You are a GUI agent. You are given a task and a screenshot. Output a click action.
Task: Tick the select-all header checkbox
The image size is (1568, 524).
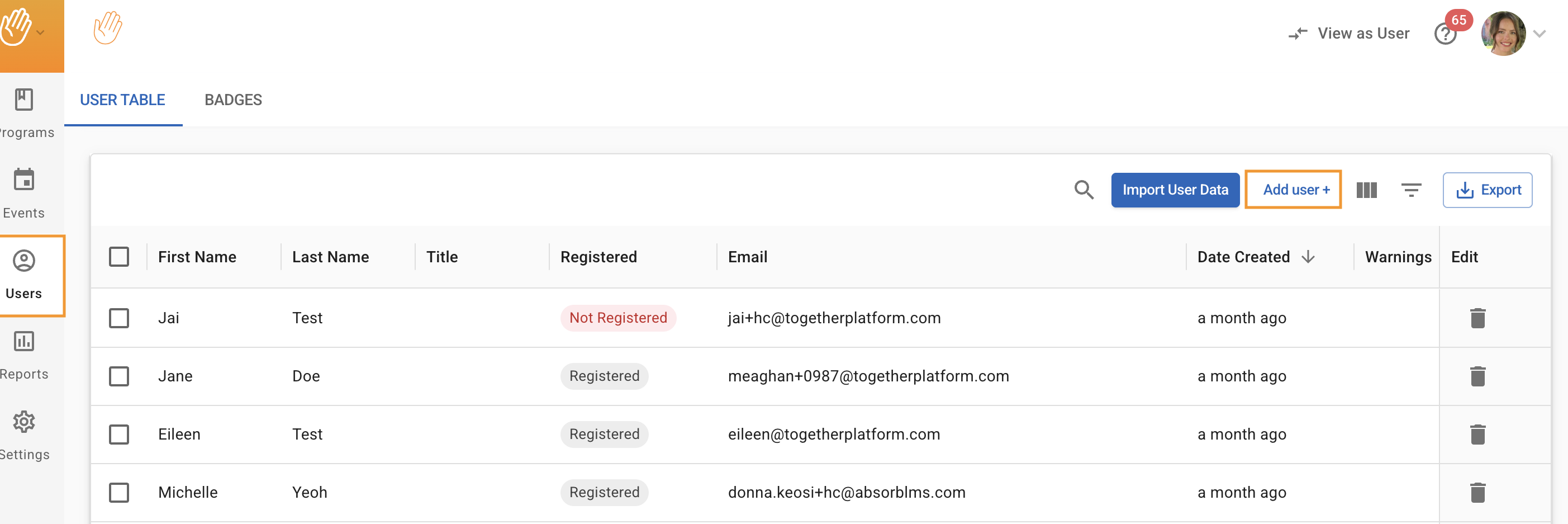[x=120, y=257]
